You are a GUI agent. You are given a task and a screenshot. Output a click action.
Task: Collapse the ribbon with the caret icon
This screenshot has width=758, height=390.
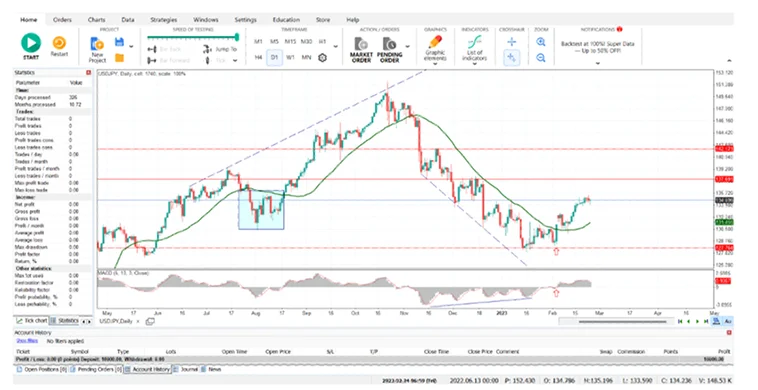pyautogui.click(x=729, y=61)
